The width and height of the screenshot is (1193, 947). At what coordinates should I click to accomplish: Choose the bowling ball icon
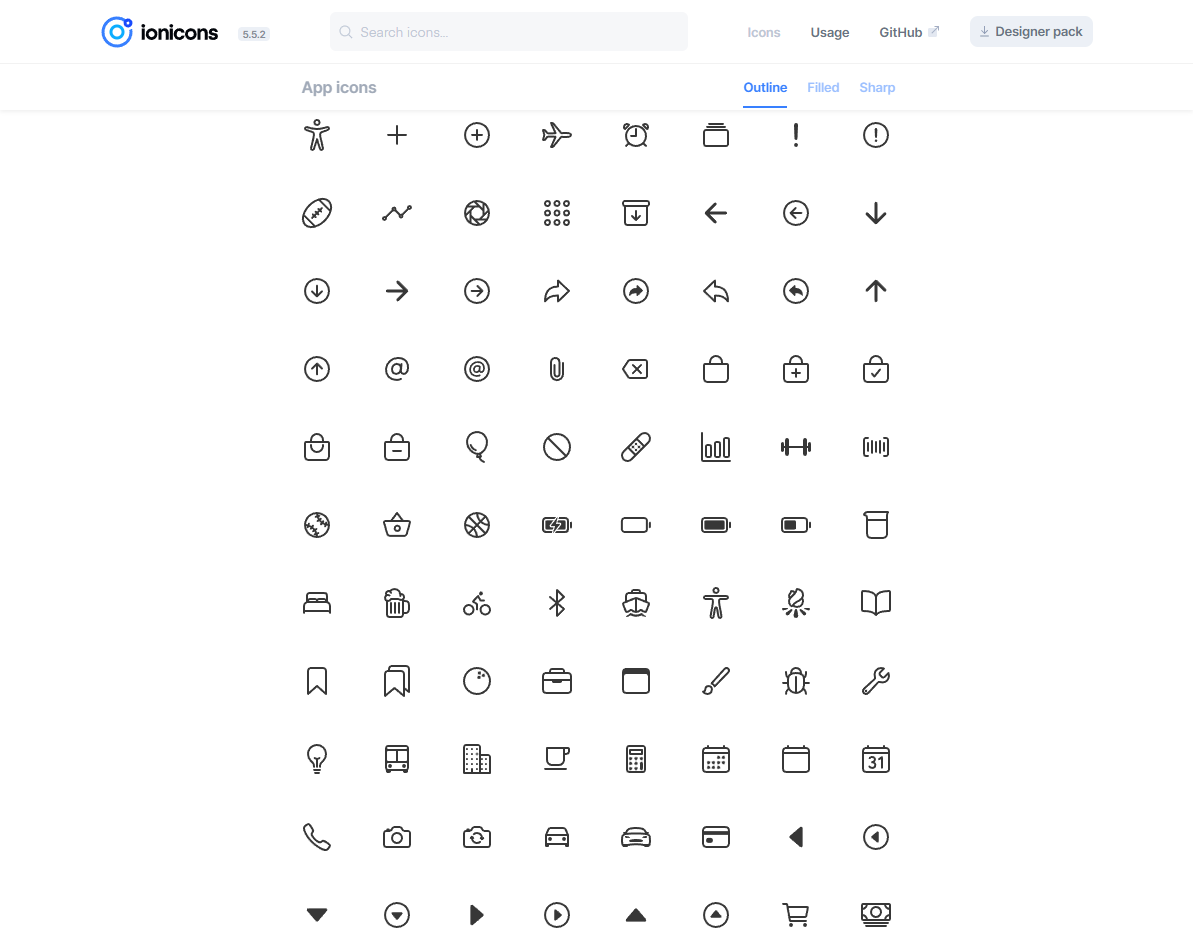pyautogui.click(x=476, y=681)
